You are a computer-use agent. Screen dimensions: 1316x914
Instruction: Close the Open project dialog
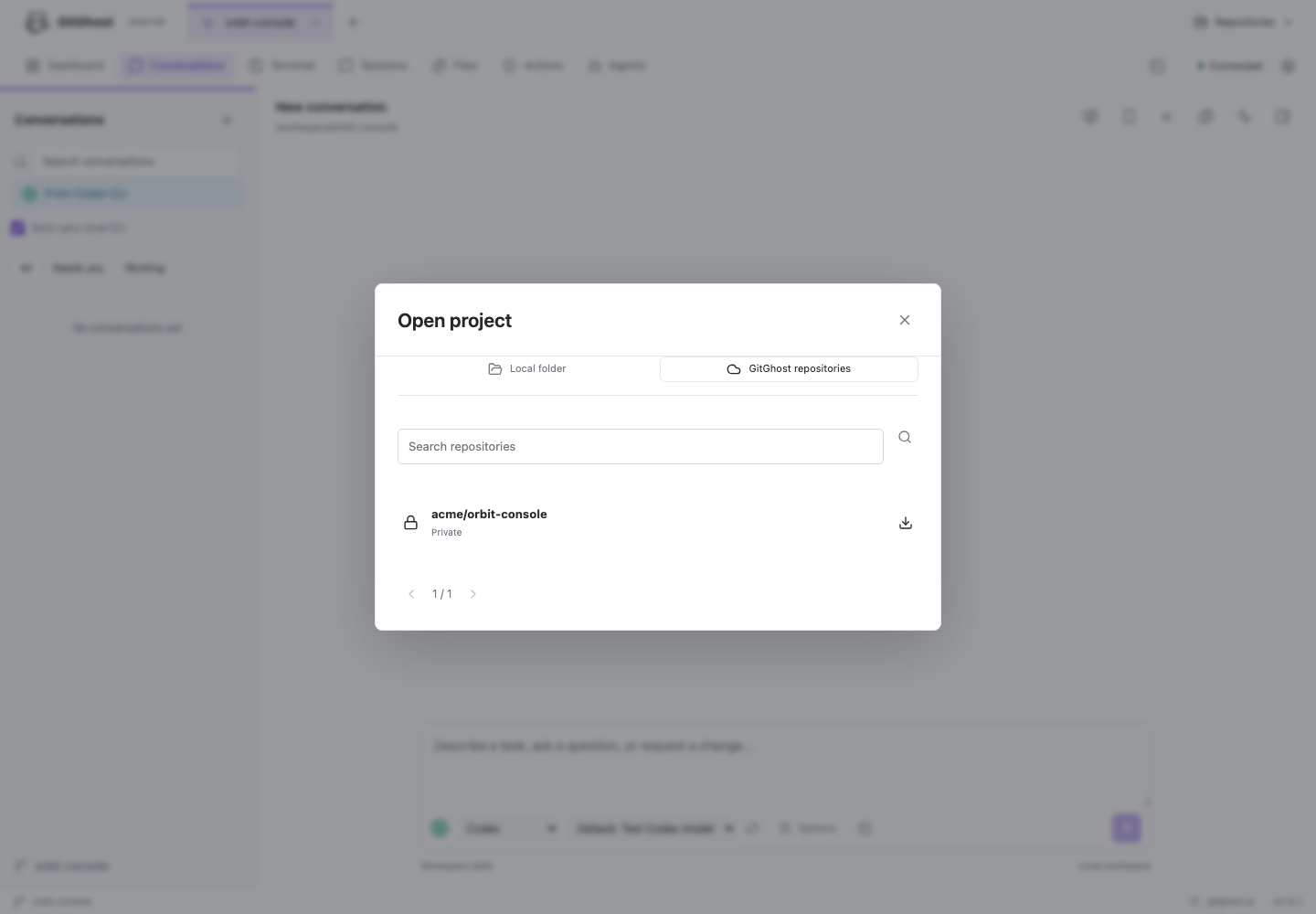(905, 320)
